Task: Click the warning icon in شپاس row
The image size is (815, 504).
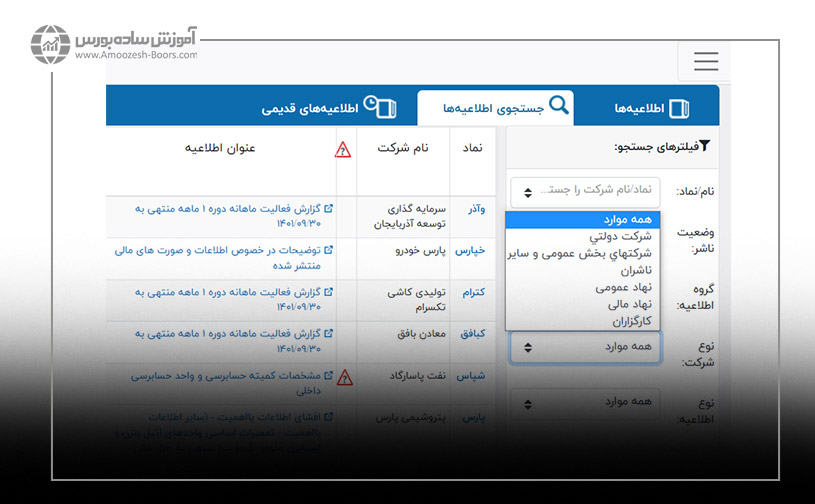Action: pos(344,377)
